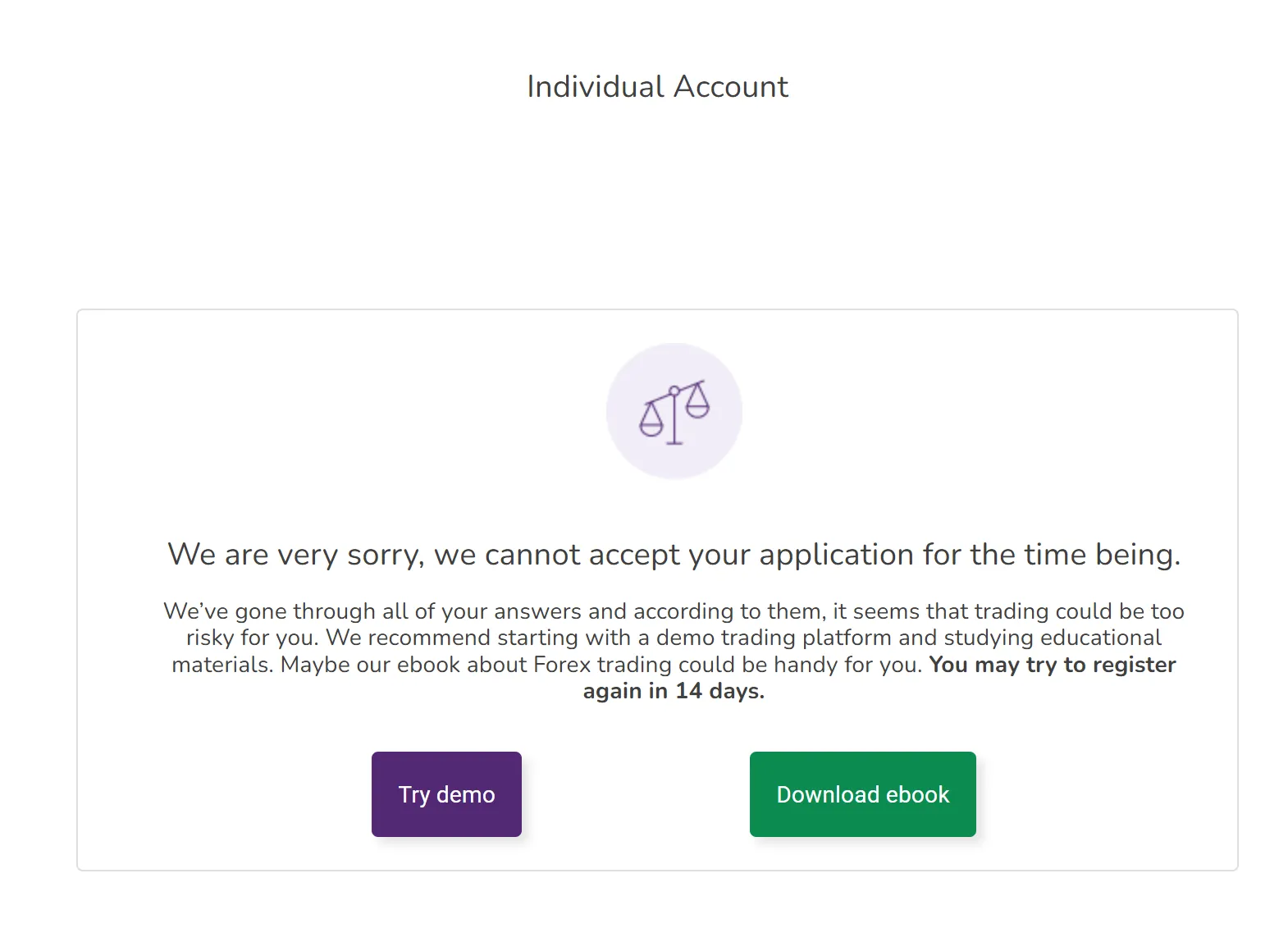The width and height of the screenshot is (1288, 933).
Task: Click the balance scales icon
Action: (674, 412)
